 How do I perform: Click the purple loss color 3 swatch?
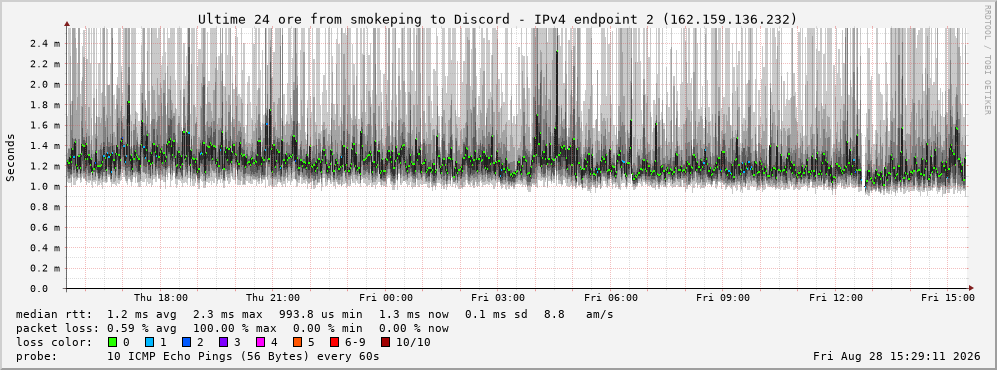223,343
